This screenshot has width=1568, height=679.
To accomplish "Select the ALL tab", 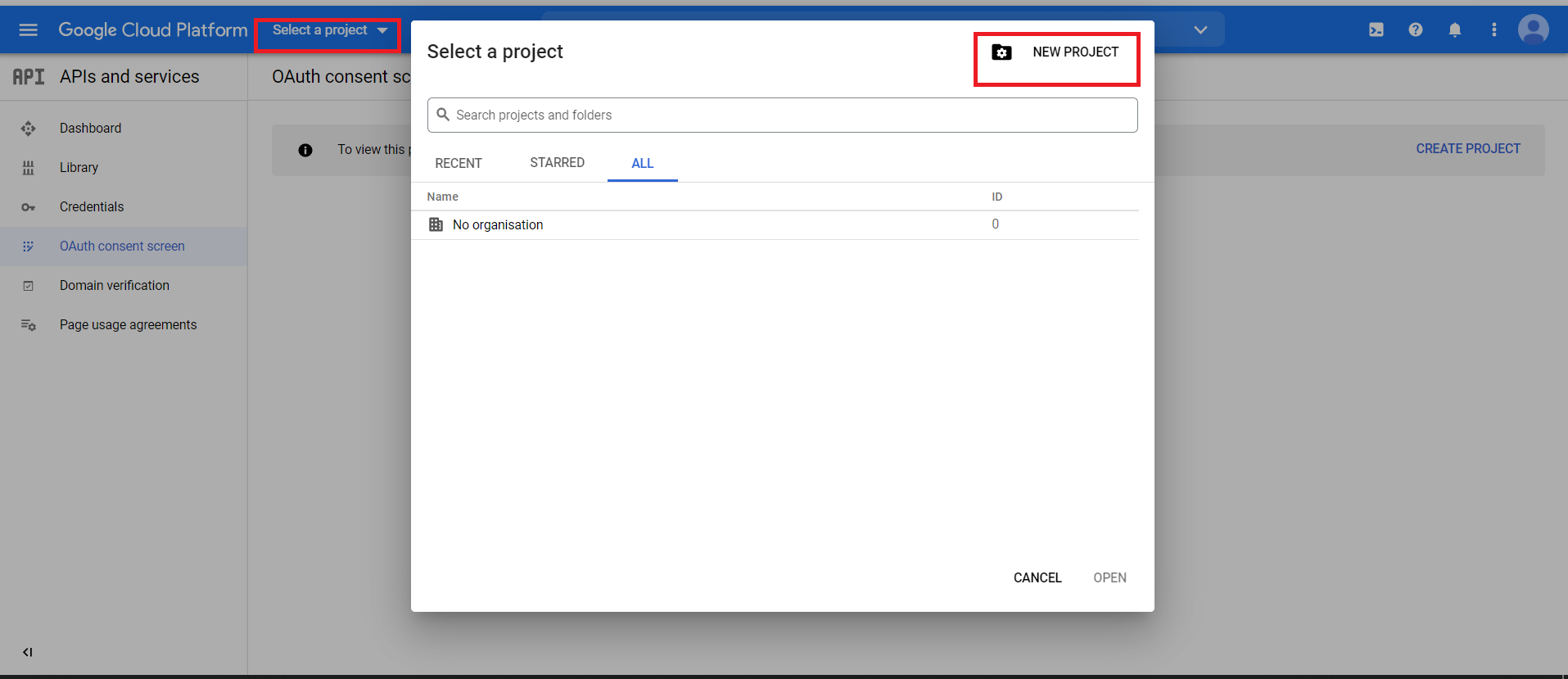I will coord(642,163).
